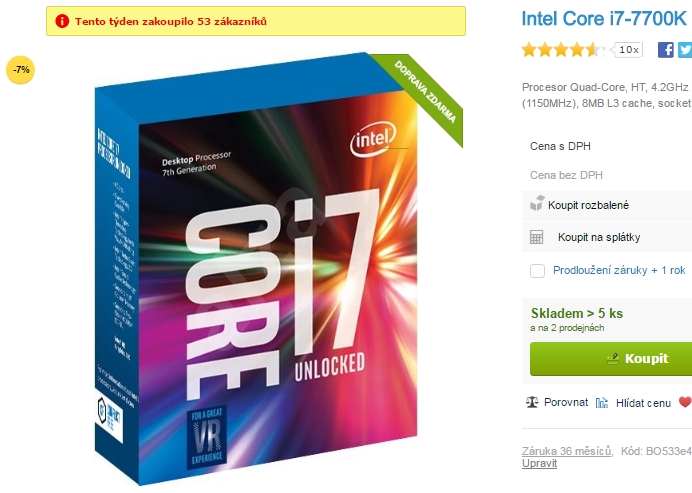Open the Záruka 36 měsíců link
Screen dimensions: 692x493
tap(567, 451)
